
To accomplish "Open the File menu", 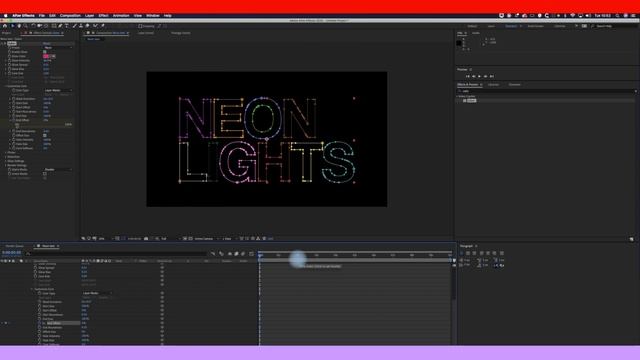I will tap(42, 16).
